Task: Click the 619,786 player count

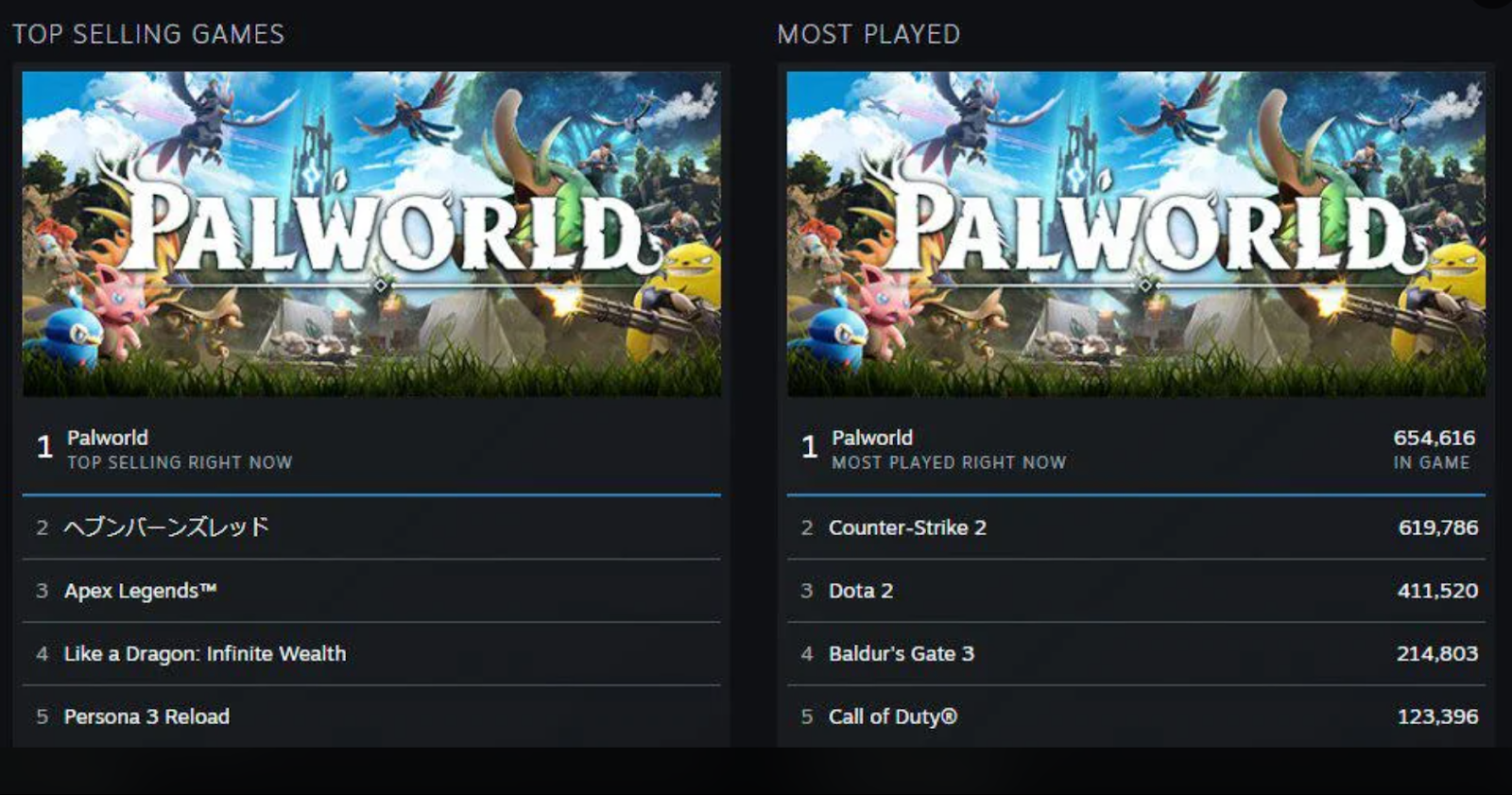Action: (1438, 527)
